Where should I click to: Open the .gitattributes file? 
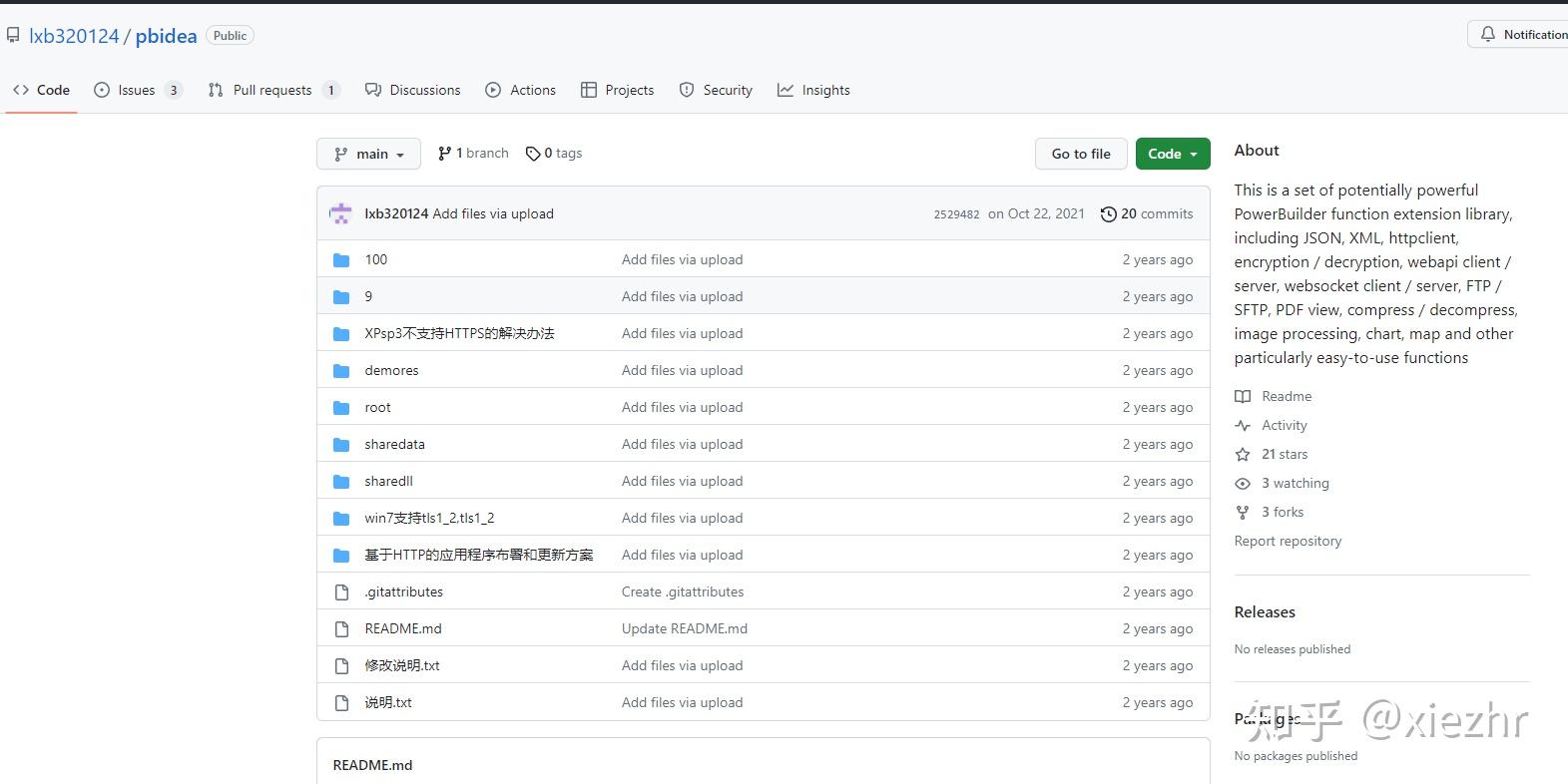403,591
